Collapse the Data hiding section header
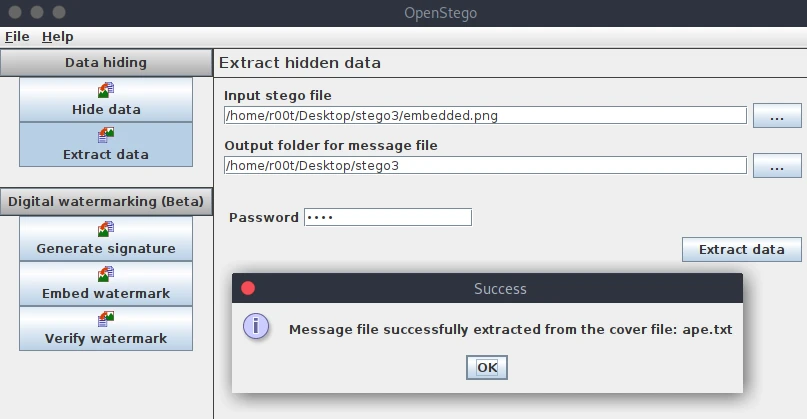807x419 pixels. (105, 62)
